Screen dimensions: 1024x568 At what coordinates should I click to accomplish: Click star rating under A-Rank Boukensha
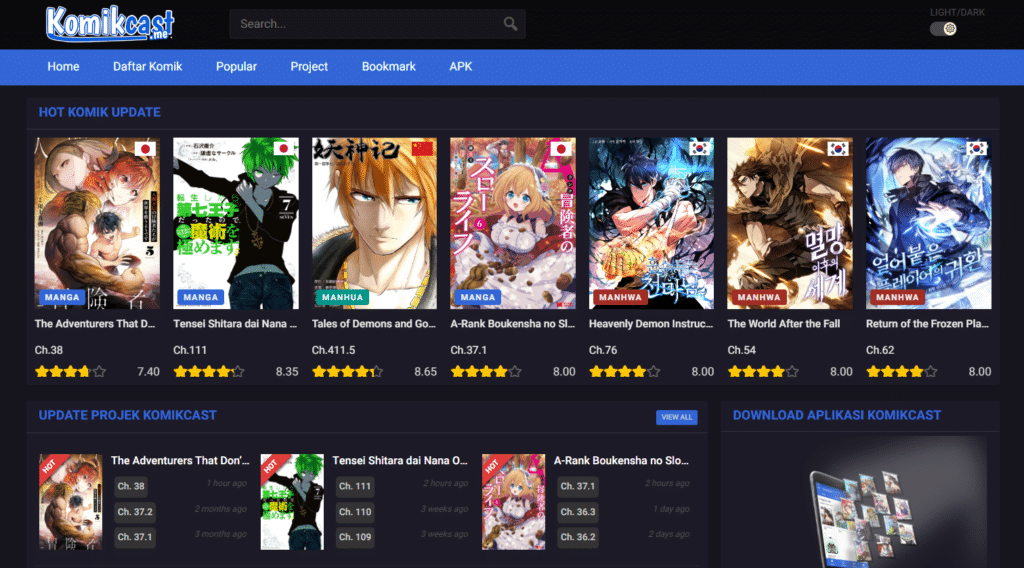click(x=486, y=371)
